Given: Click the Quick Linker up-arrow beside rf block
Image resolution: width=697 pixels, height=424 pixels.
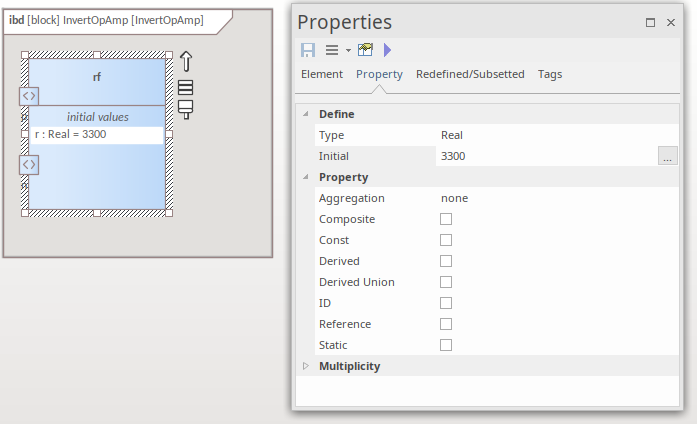Looking at the screenshot, I should (185, 64).
